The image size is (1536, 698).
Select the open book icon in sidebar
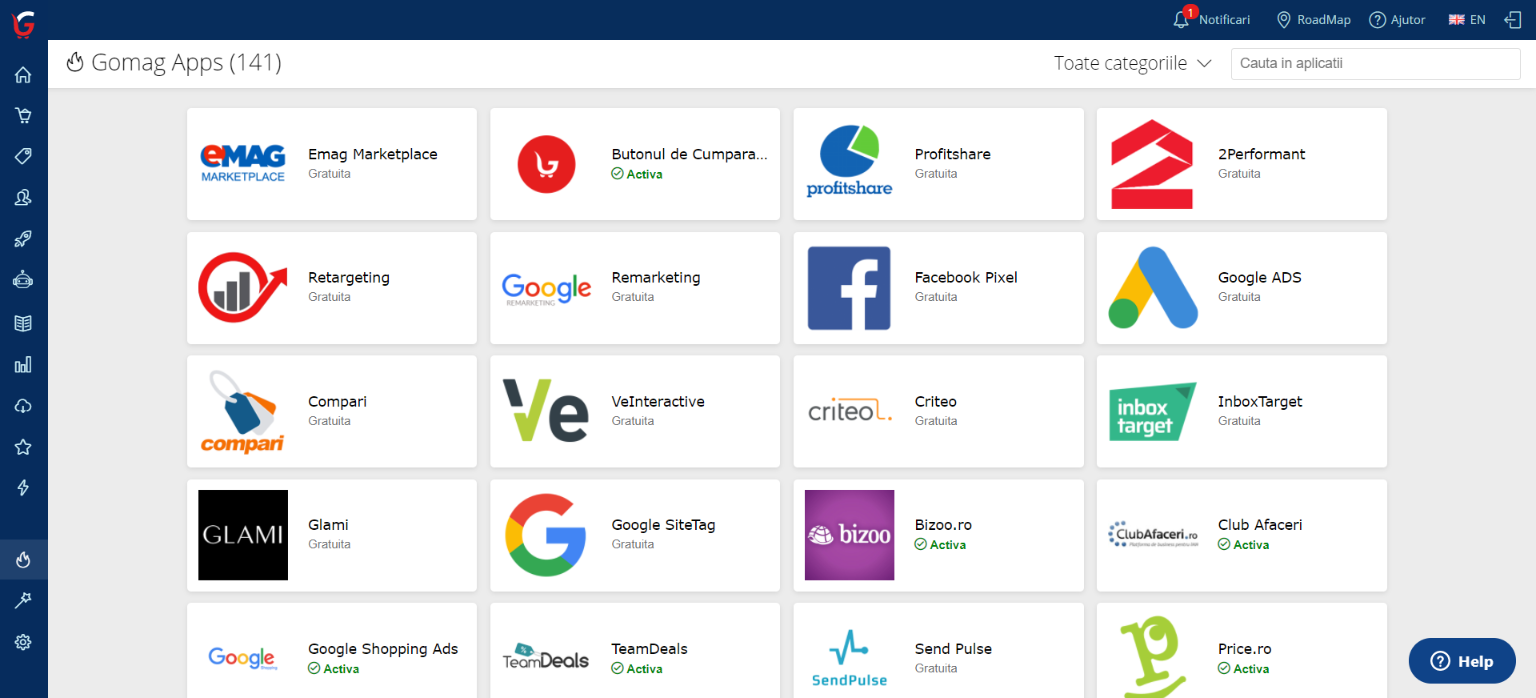pos(23,323)
